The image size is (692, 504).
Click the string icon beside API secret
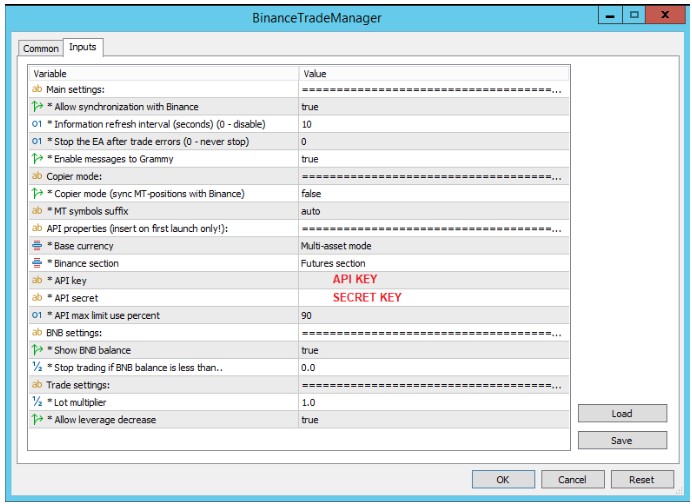pyautogui.click(x=37, y=298)
